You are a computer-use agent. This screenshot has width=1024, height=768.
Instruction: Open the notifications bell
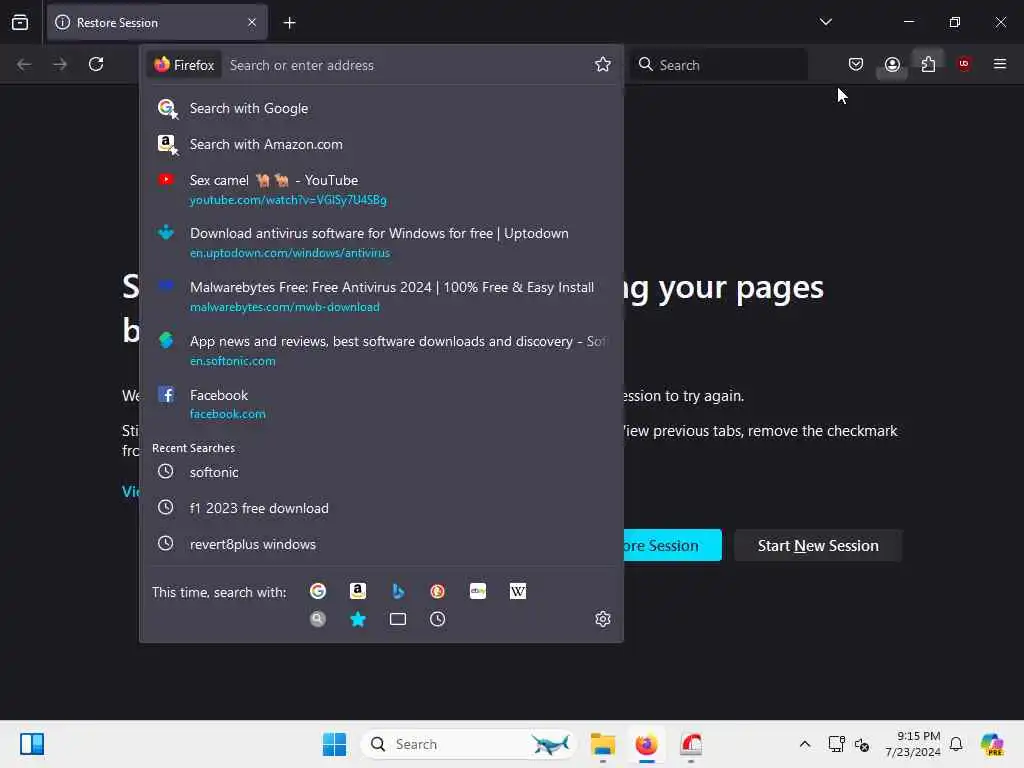point(956,744)
